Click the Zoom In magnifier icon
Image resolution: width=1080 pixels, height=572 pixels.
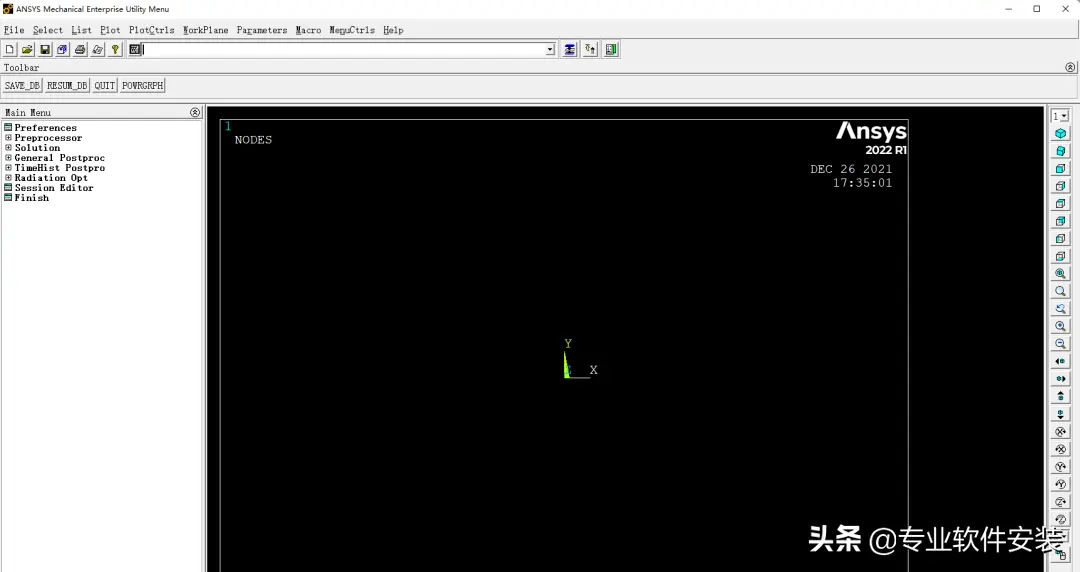pos(1061,327)
